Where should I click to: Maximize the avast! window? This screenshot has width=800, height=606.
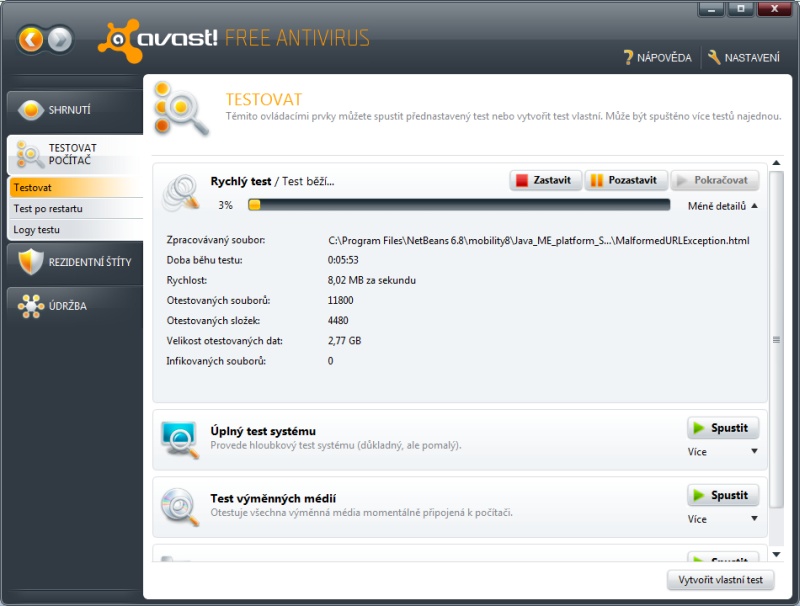click(741, 9)
